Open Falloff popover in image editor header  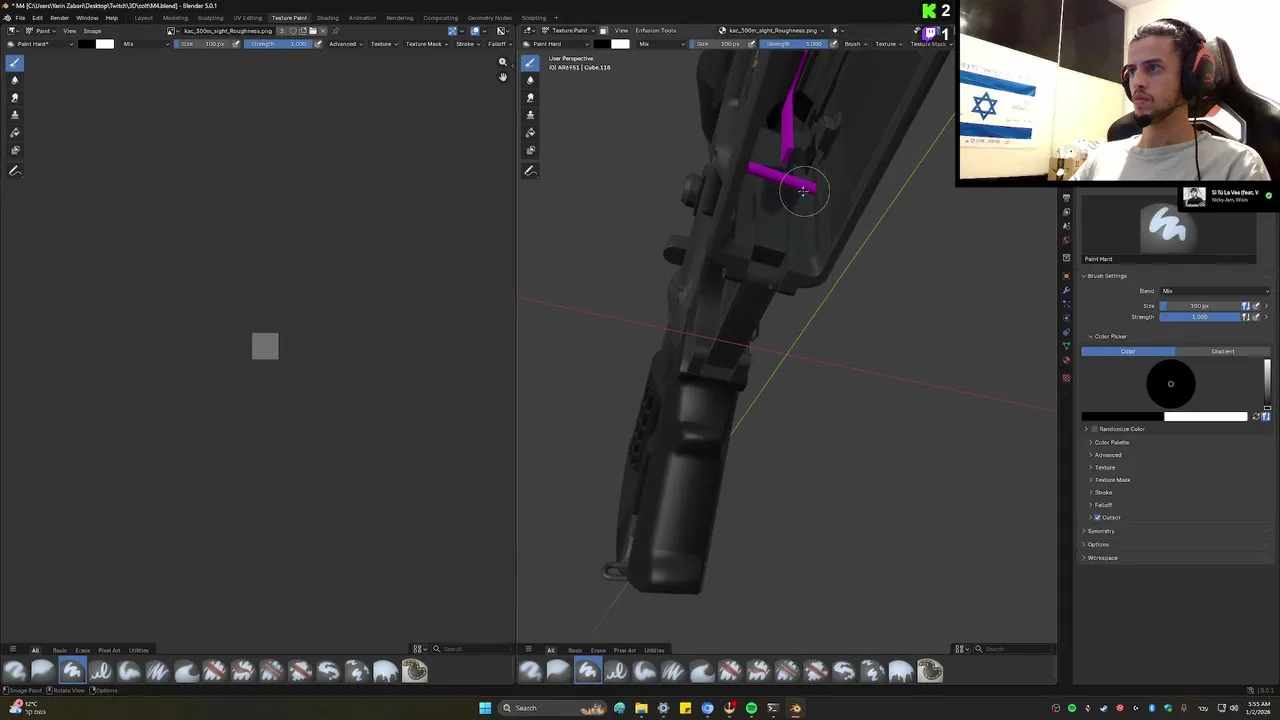tap(499, 44)
